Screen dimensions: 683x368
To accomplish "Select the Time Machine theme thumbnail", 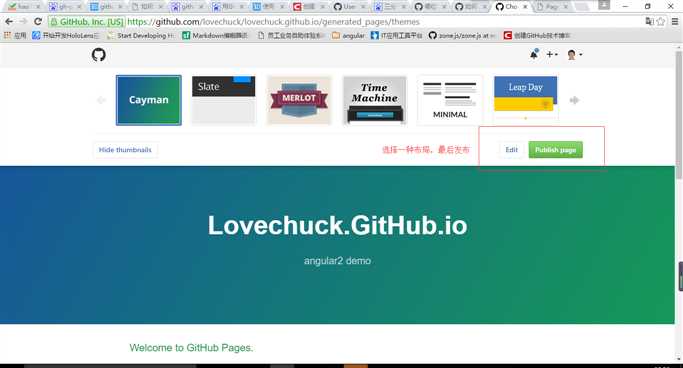I will coord(375,100).
